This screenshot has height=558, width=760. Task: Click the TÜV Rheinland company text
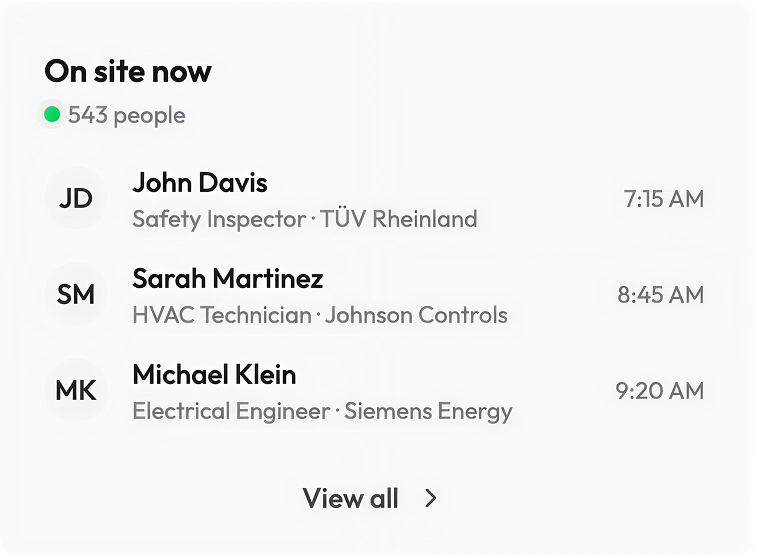(398, 219)
